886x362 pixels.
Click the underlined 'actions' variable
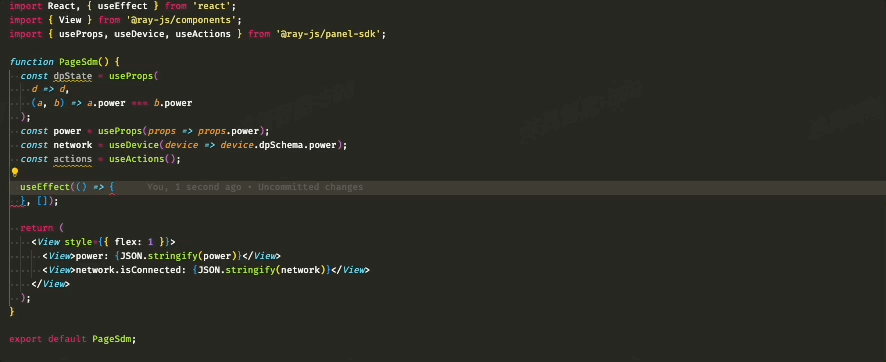(x=73, y=159)
